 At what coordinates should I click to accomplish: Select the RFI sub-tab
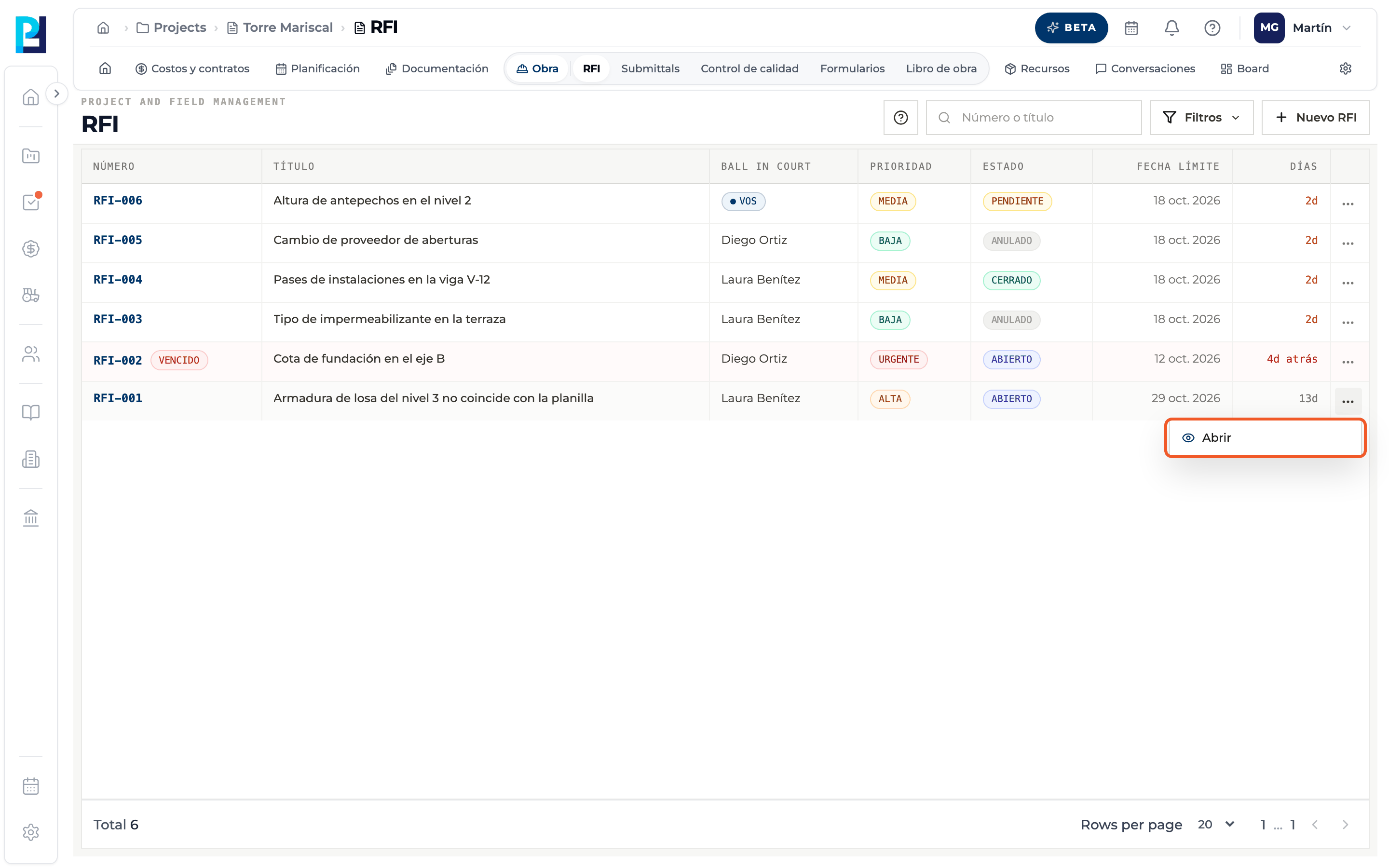591,68
